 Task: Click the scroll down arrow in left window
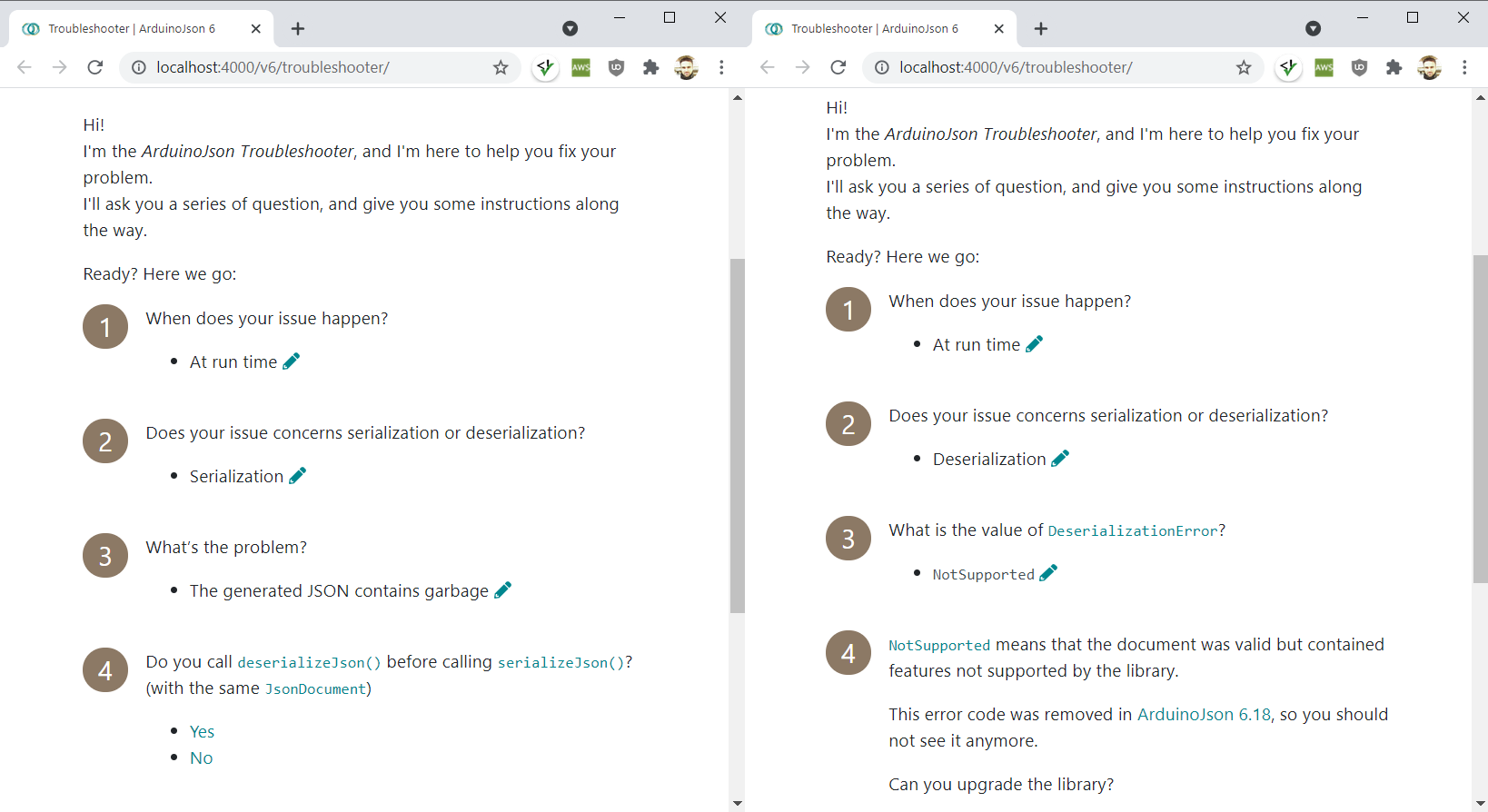pos(737,803)
